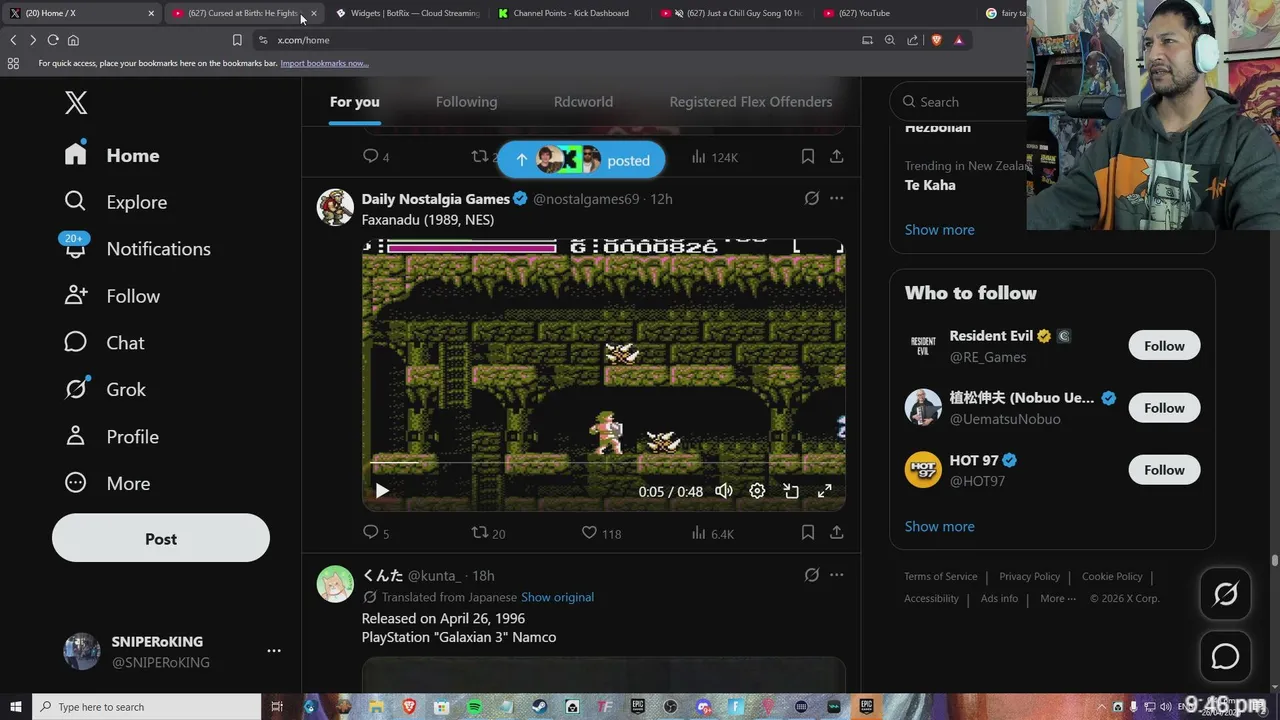Share the top post with 124K views
Screen dimensions: 1280x720
click(836, 156)
